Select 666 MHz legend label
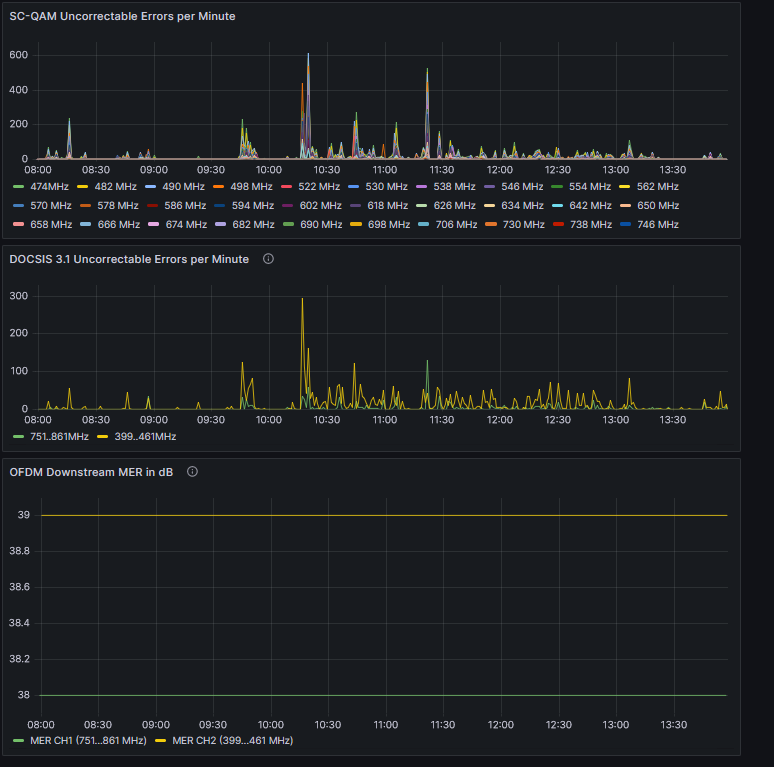Image resolution: width=774 pixels, height=767 pixels. point(118,225)
